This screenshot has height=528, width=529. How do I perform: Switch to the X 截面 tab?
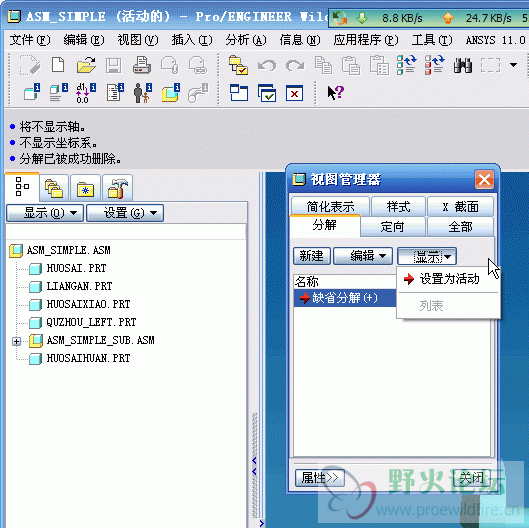(x=461, y=206)
